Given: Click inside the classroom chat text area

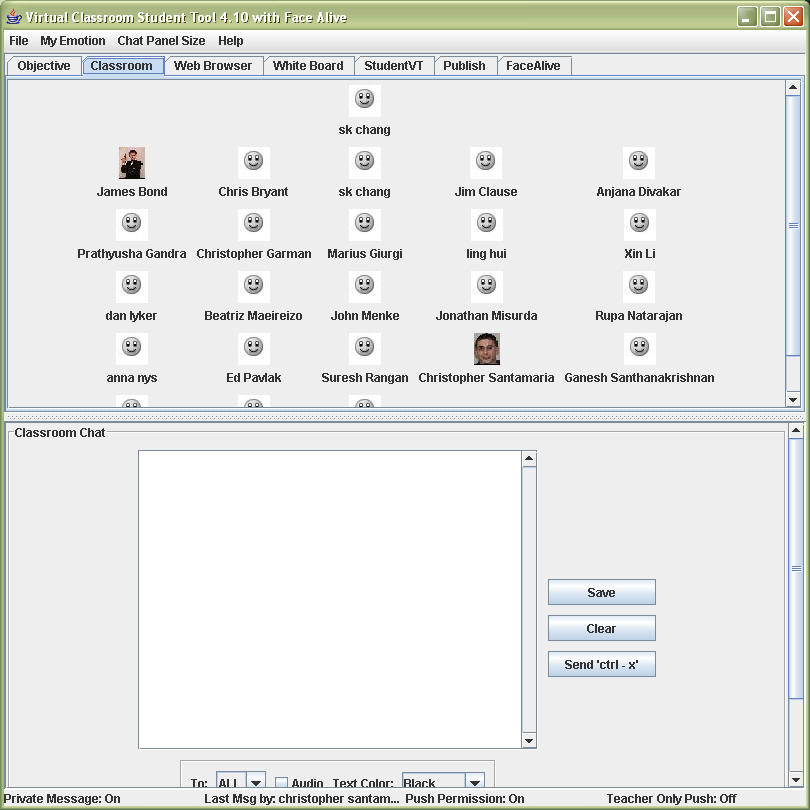Looking at the screenshot, I should pos(330,598).
